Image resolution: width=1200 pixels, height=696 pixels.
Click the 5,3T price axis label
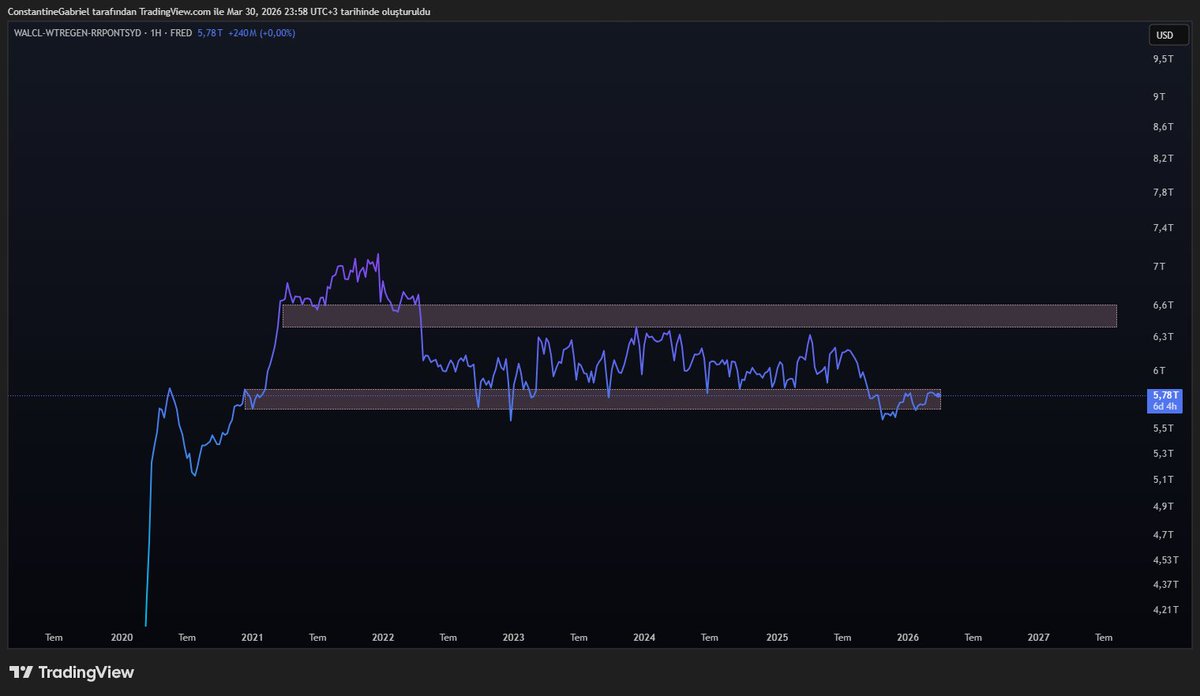[1163, 454]
